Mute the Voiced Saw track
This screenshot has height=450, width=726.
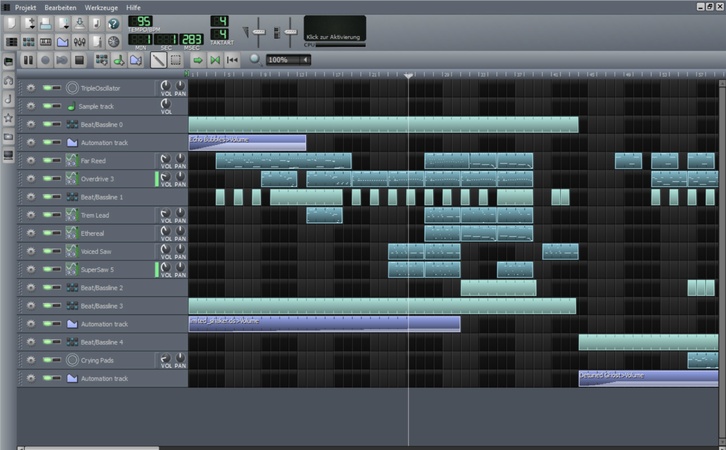pyautogui.click(x=47, y=251)
